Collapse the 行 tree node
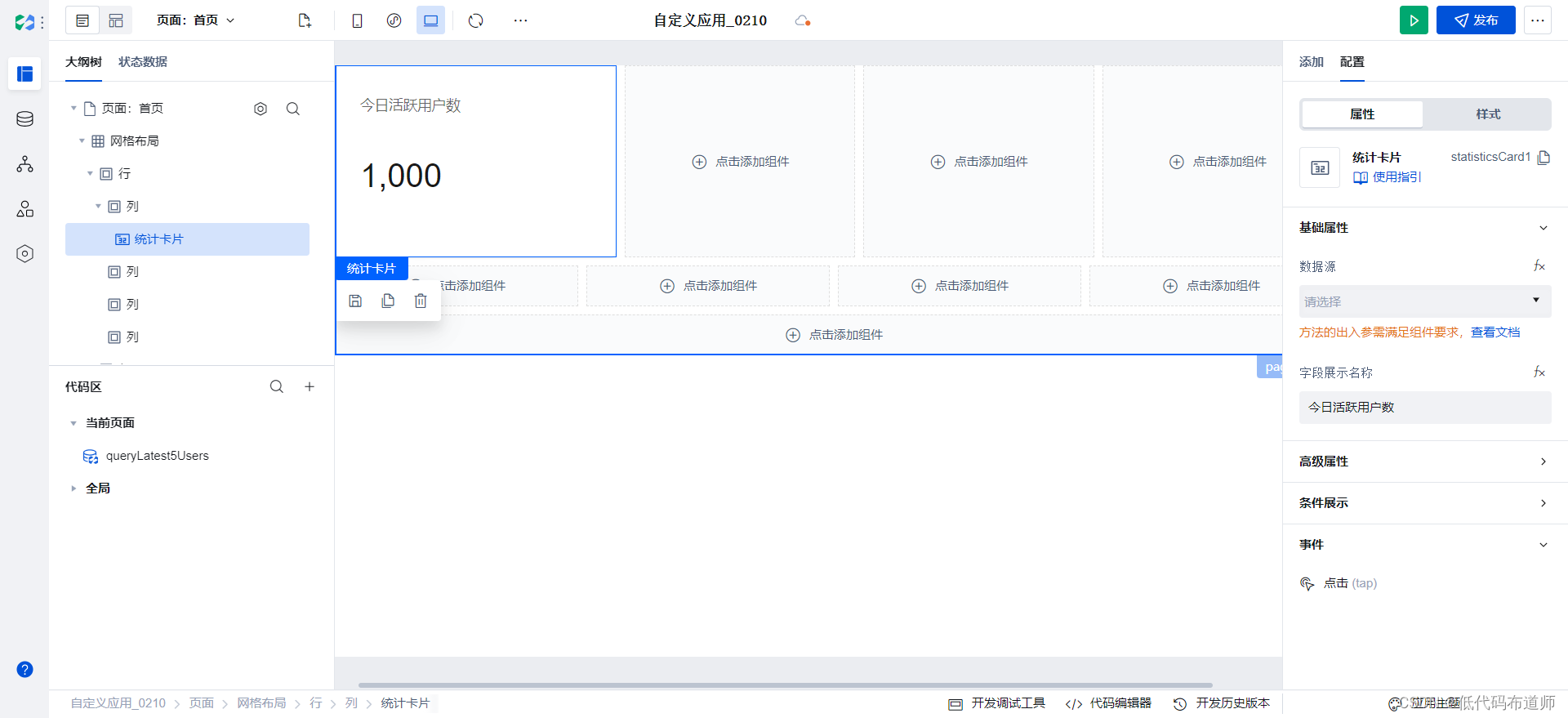 [x=90, y=174]
